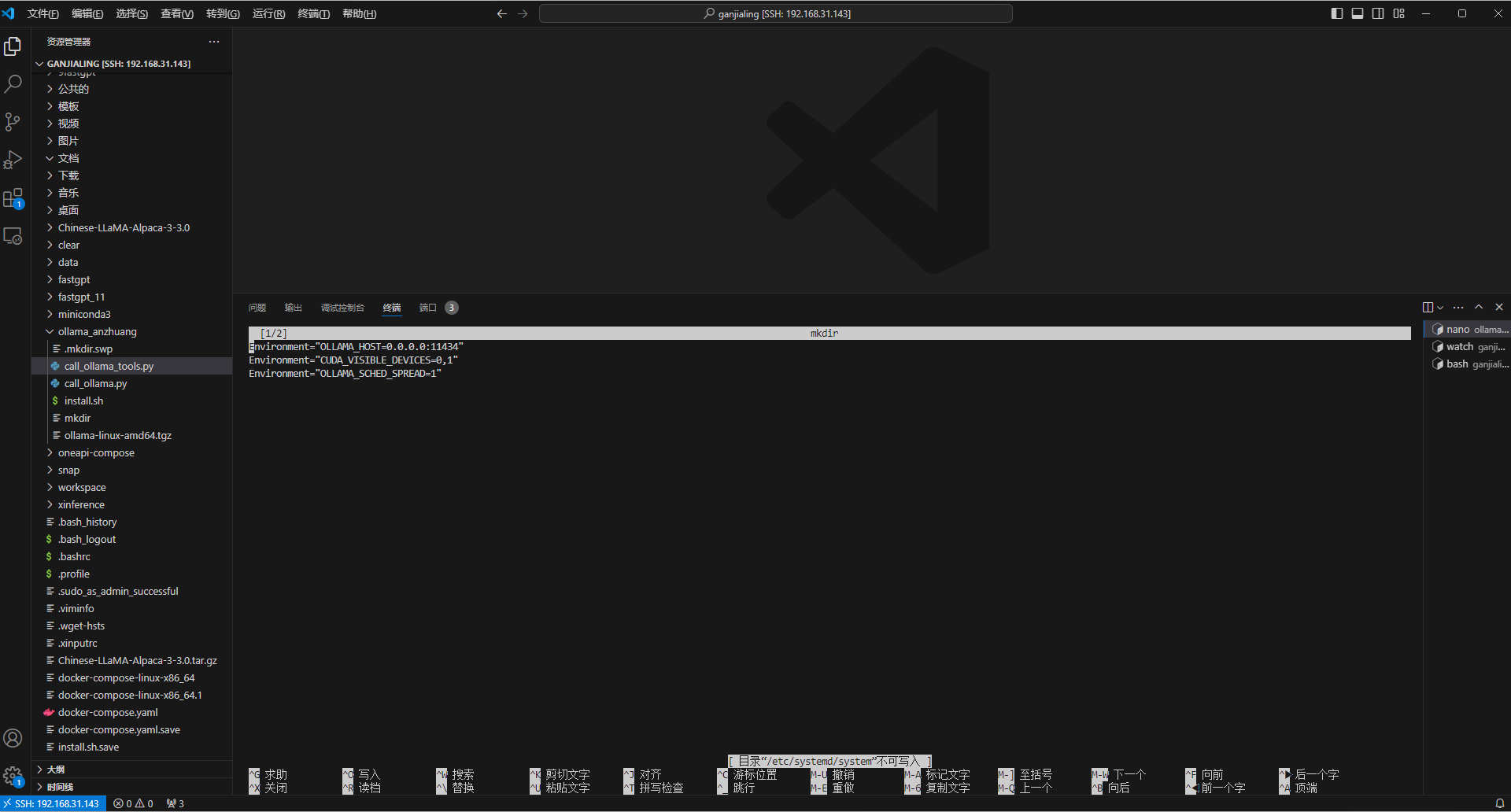Open ollama-linux-amd64.tgz file

(131, 435)
